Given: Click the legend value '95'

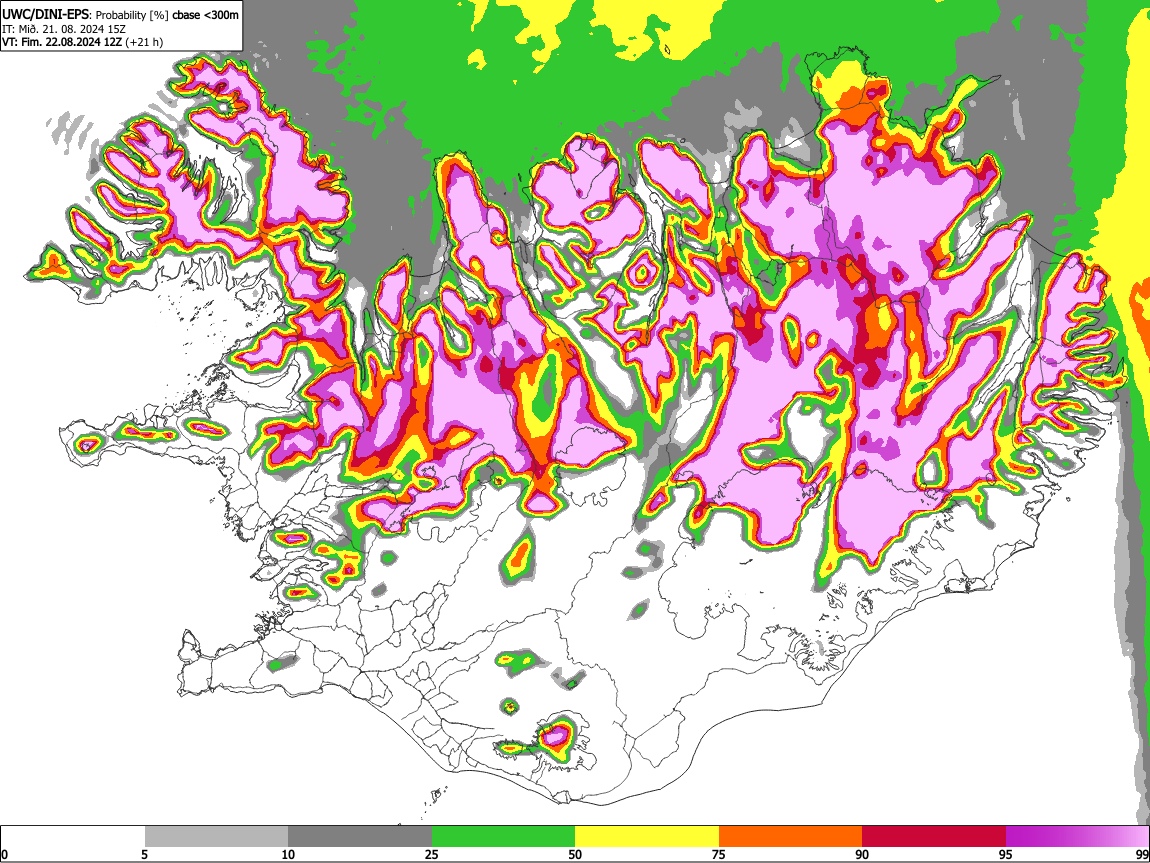Looking at the screenshot, I should (1006, 854).
